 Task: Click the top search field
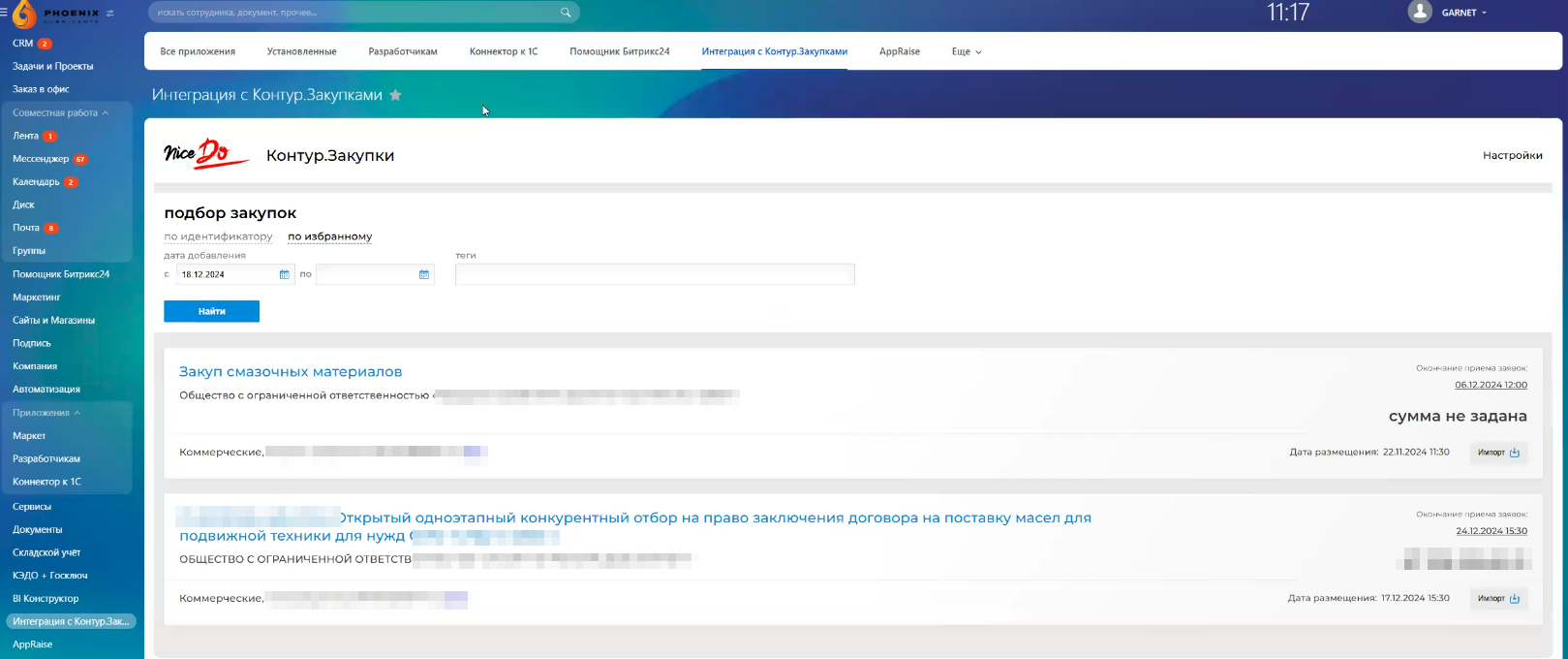point(364,13)
